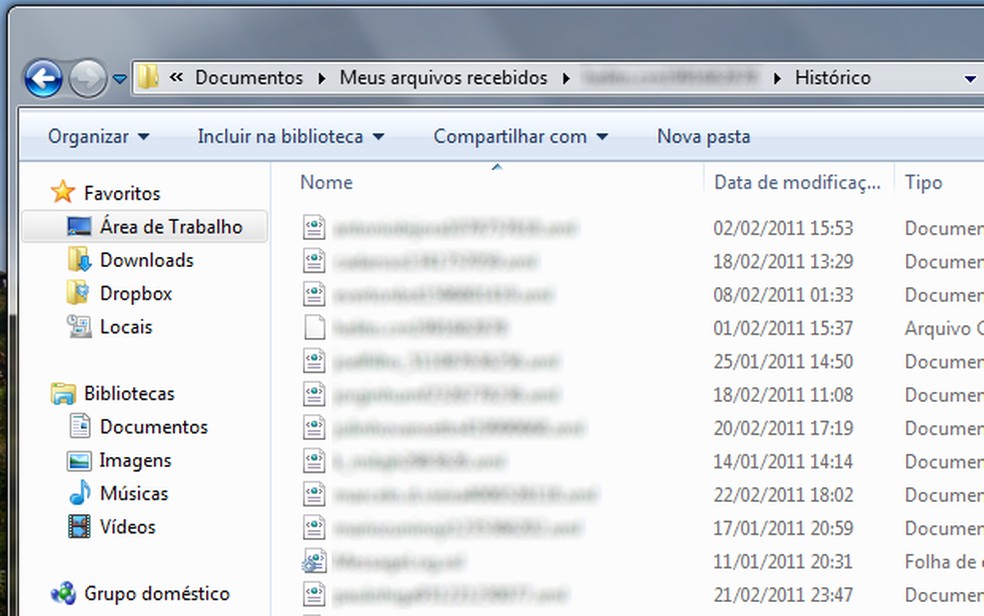The width and height of the screenshot is (984, 616).
Task: Click the date 11/01/2011 20:31
Action: (783, 561)
